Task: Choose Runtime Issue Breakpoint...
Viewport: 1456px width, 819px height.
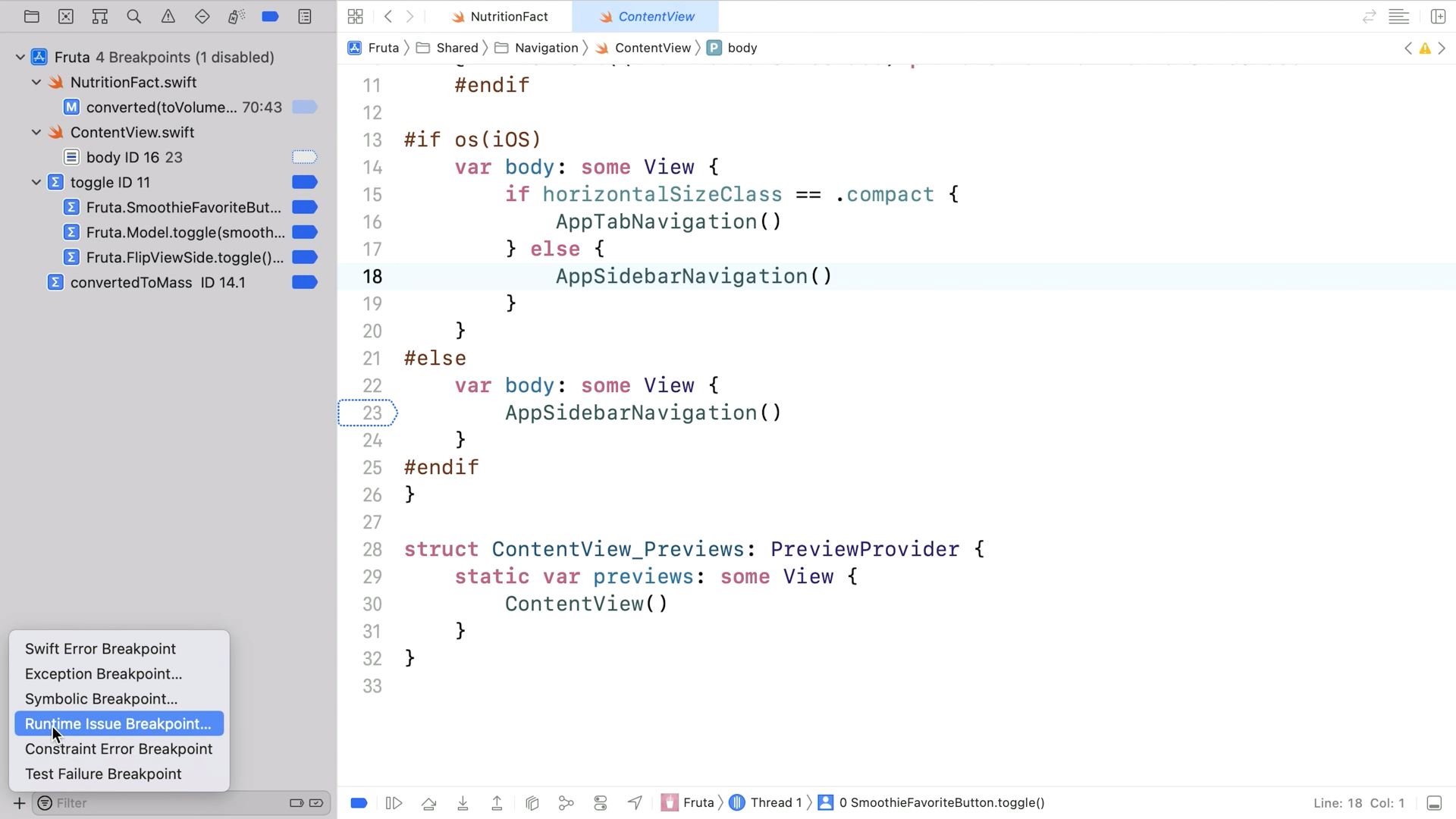Action: [x=119, y=723]
